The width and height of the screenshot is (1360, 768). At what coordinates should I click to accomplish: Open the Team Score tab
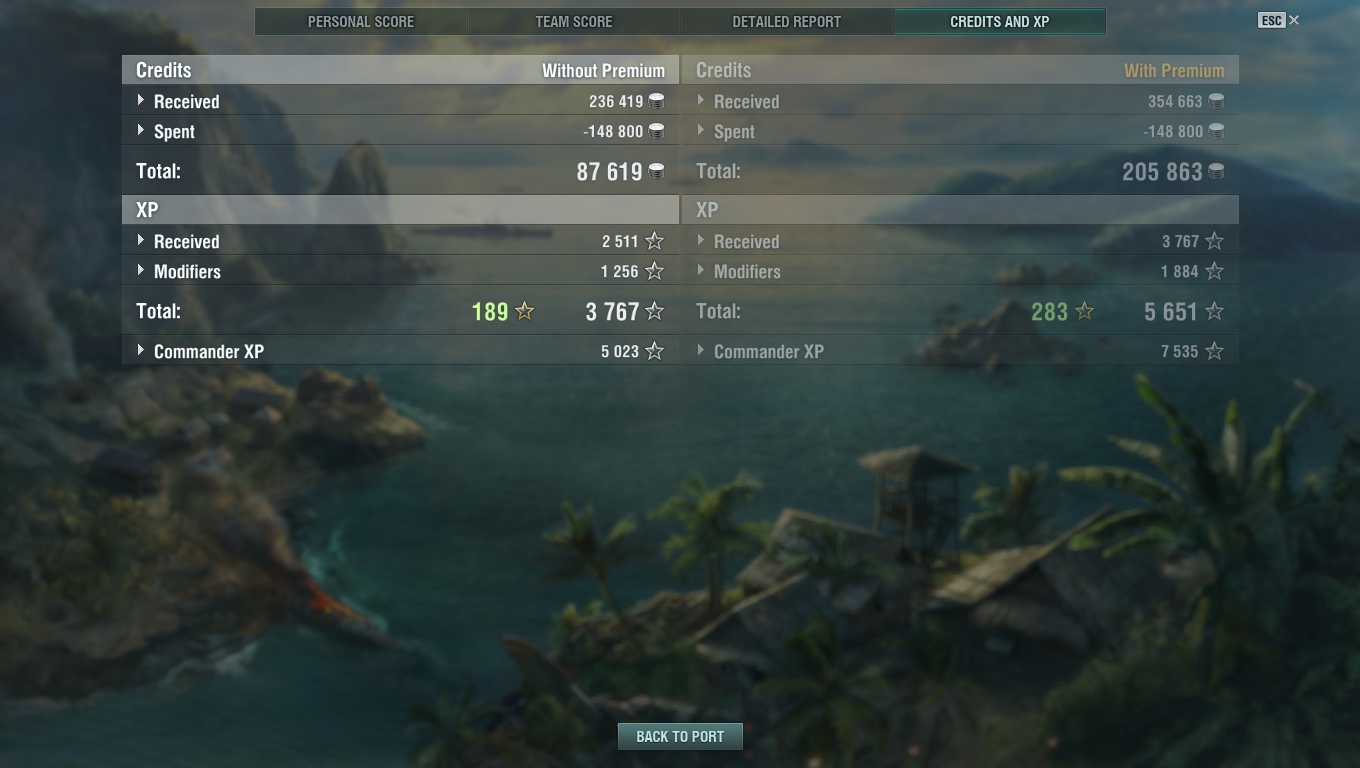coord(574,21)
